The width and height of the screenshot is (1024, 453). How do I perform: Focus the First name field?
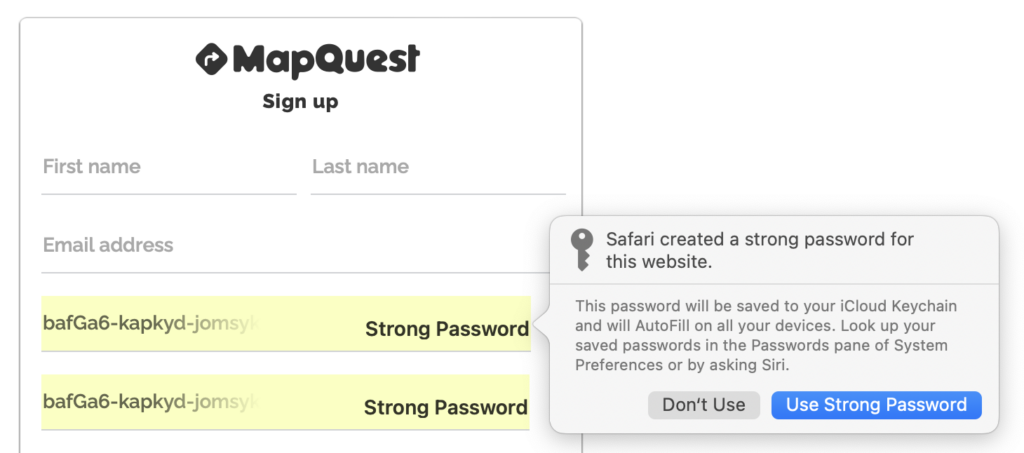tap(168, 167)
